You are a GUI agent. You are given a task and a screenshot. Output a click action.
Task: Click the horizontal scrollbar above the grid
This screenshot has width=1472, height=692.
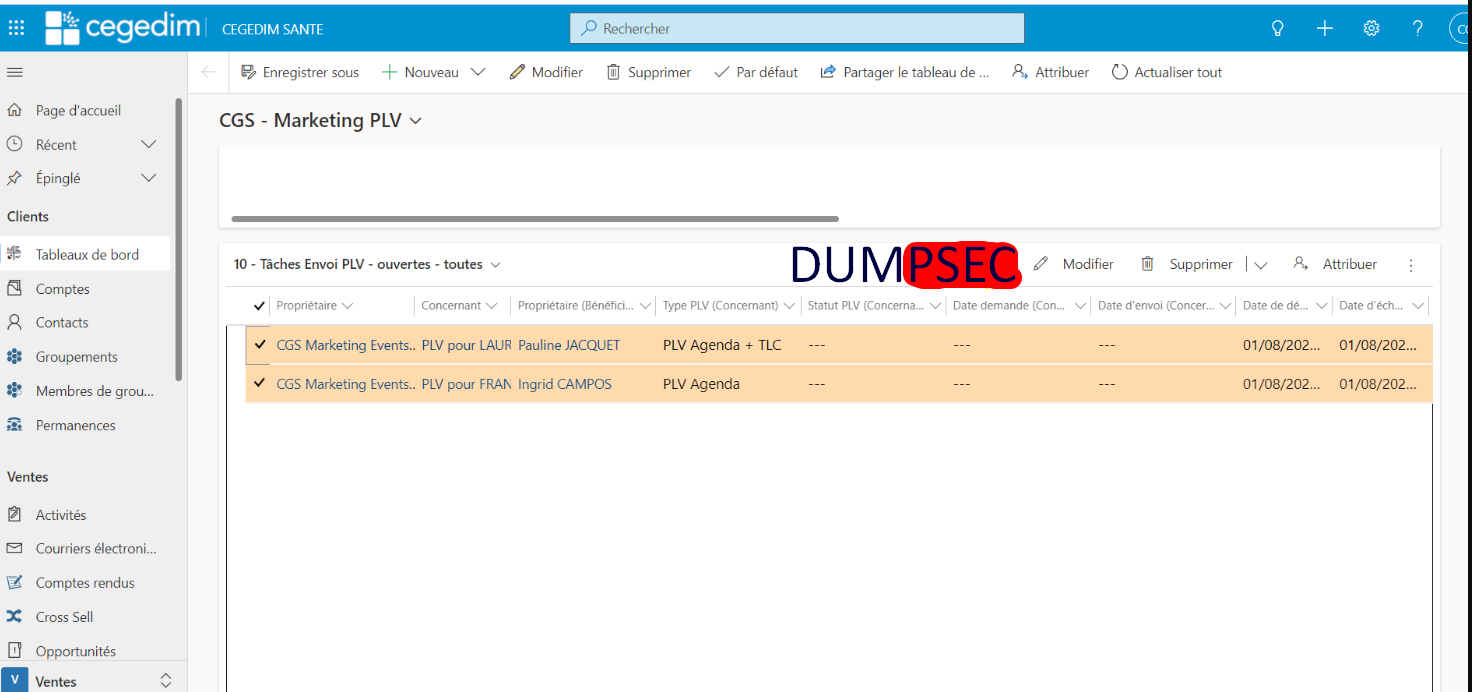point(535,218)
